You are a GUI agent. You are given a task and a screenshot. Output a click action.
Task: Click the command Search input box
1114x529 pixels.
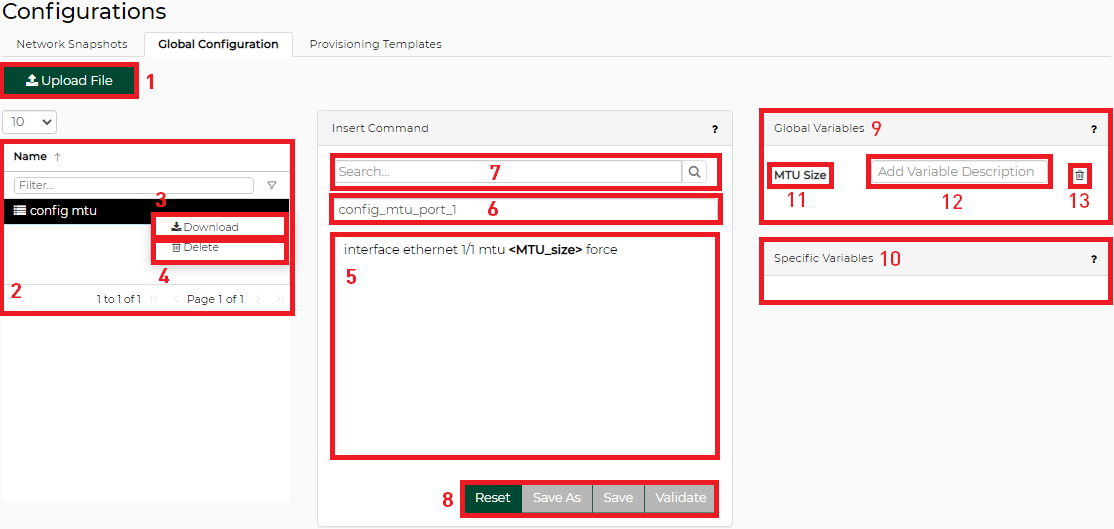pyautogui.click(x=508, y=172)
